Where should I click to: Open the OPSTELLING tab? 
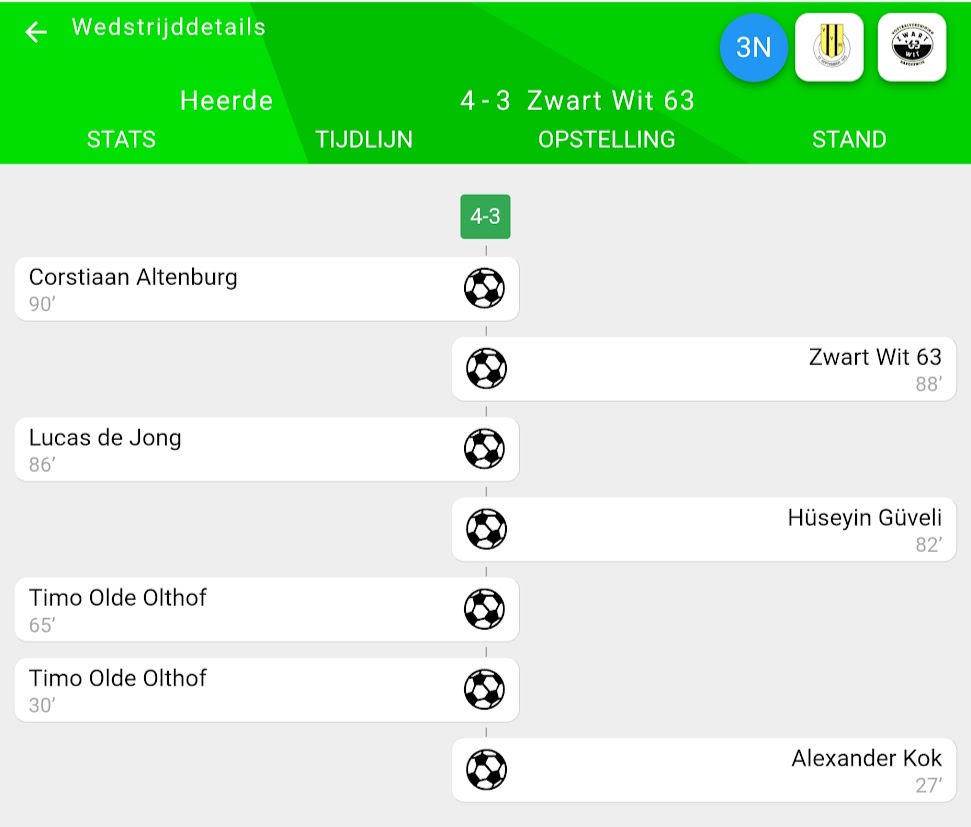pos(606,139)
